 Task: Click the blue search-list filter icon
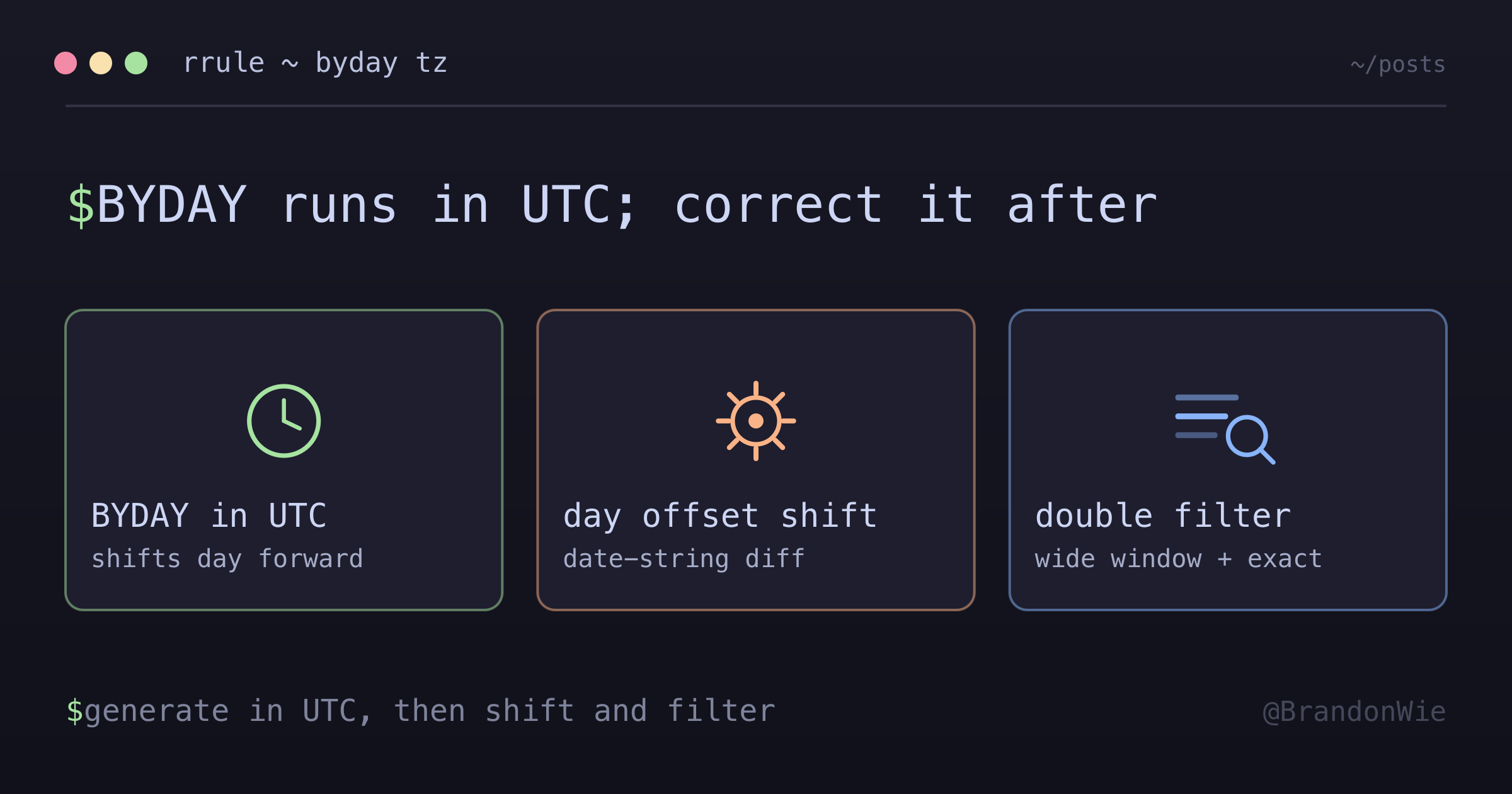tap(1225, 429)
